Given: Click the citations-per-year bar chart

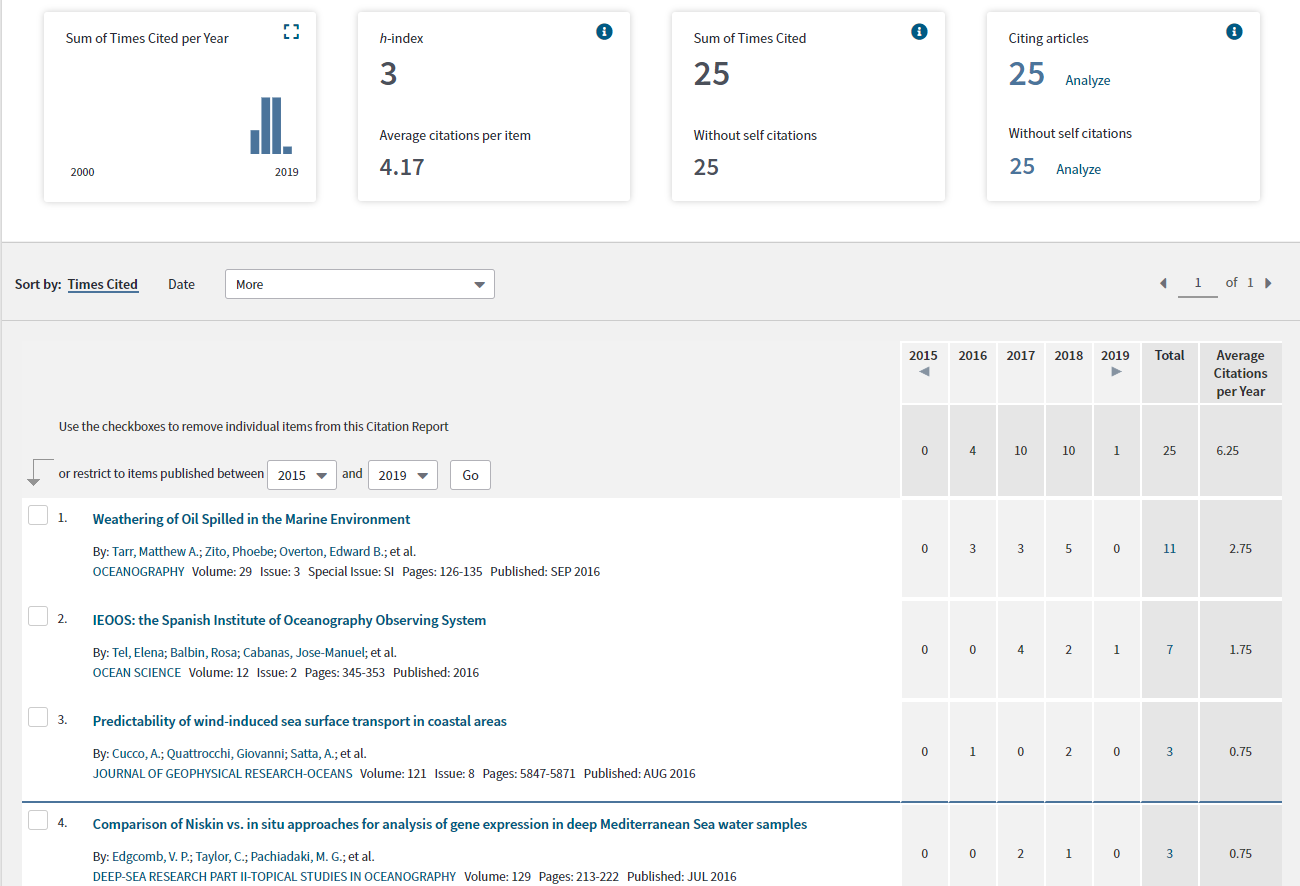Looking at the screenshot, I should click(x=271, y=126).
